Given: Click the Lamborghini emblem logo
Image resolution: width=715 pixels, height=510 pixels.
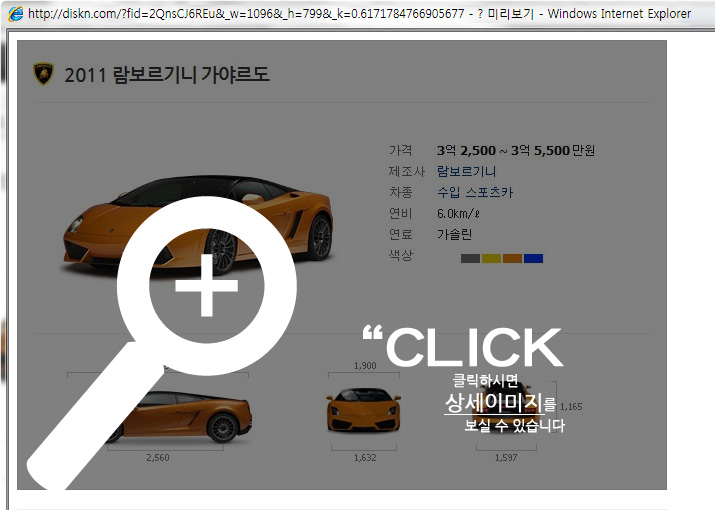Looking at the screenshot, I should (x=43, y=74).
